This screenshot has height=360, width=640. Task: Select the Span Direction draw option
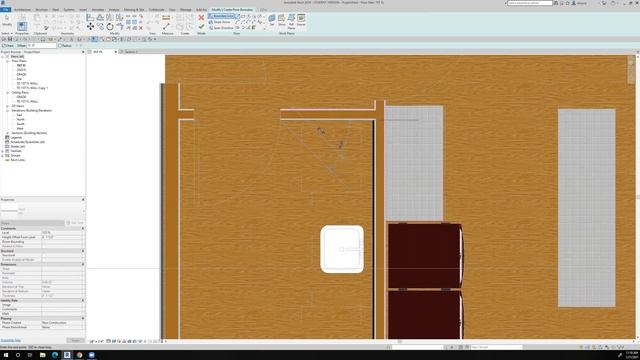tap(221, 28)
